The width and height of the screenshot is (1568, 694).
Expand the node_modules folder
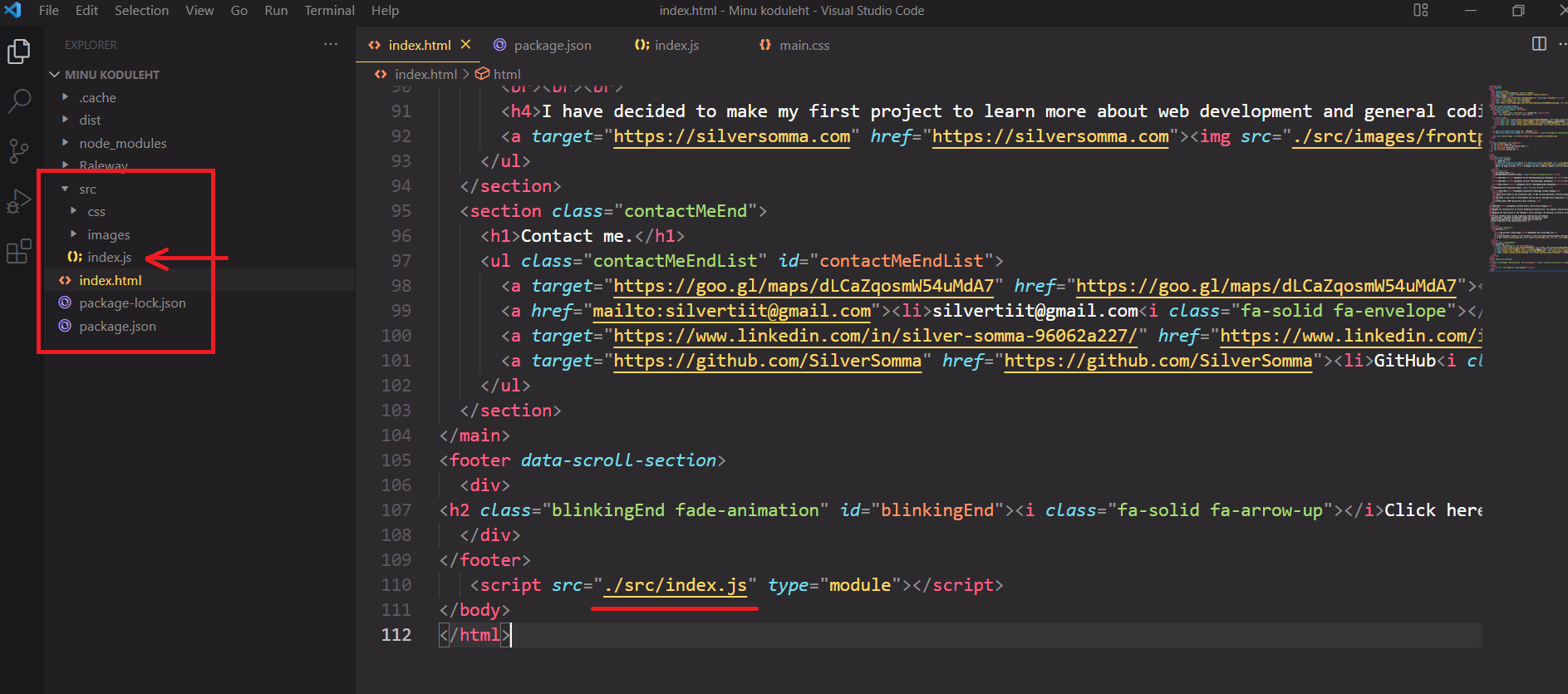click(123, 143)
